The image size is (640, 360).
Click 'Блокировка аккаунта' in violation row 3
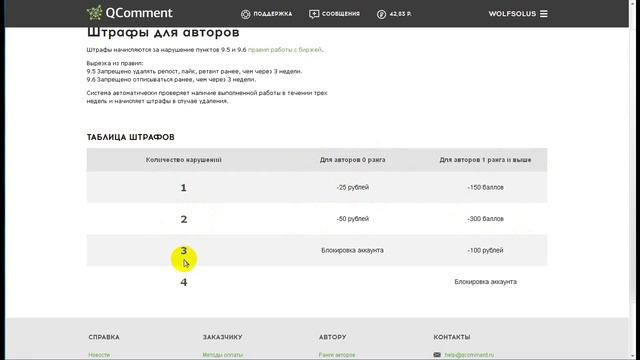point(352,250)
